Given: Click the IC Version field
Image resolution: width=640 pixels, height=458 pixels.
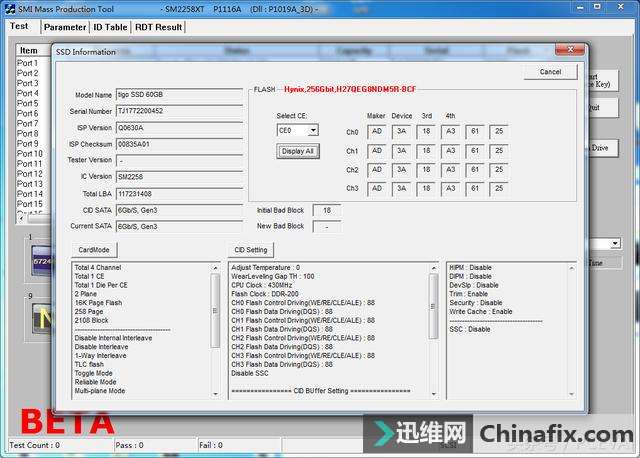Looking at the screenshot, I should click(179, 177).
